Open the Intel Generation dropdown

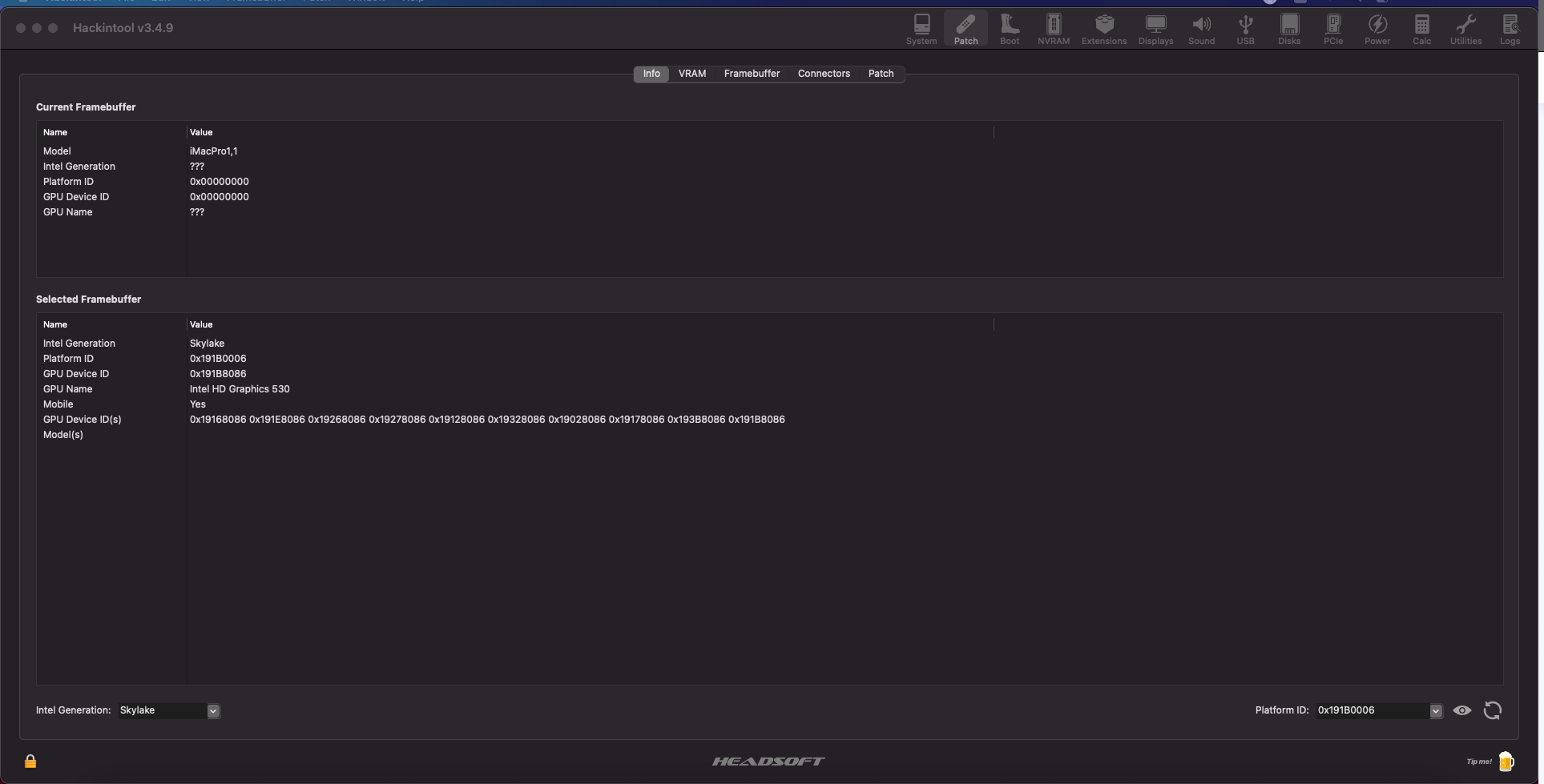coord(212,710)
